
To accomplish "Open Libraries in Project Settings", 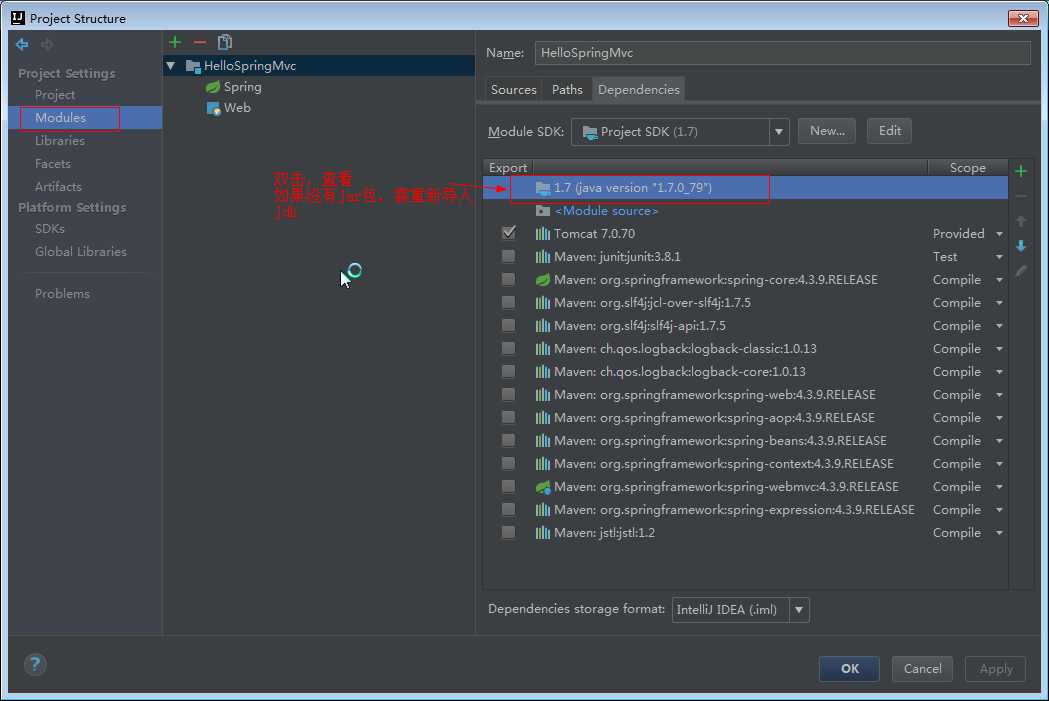I will tap(60, 141).
